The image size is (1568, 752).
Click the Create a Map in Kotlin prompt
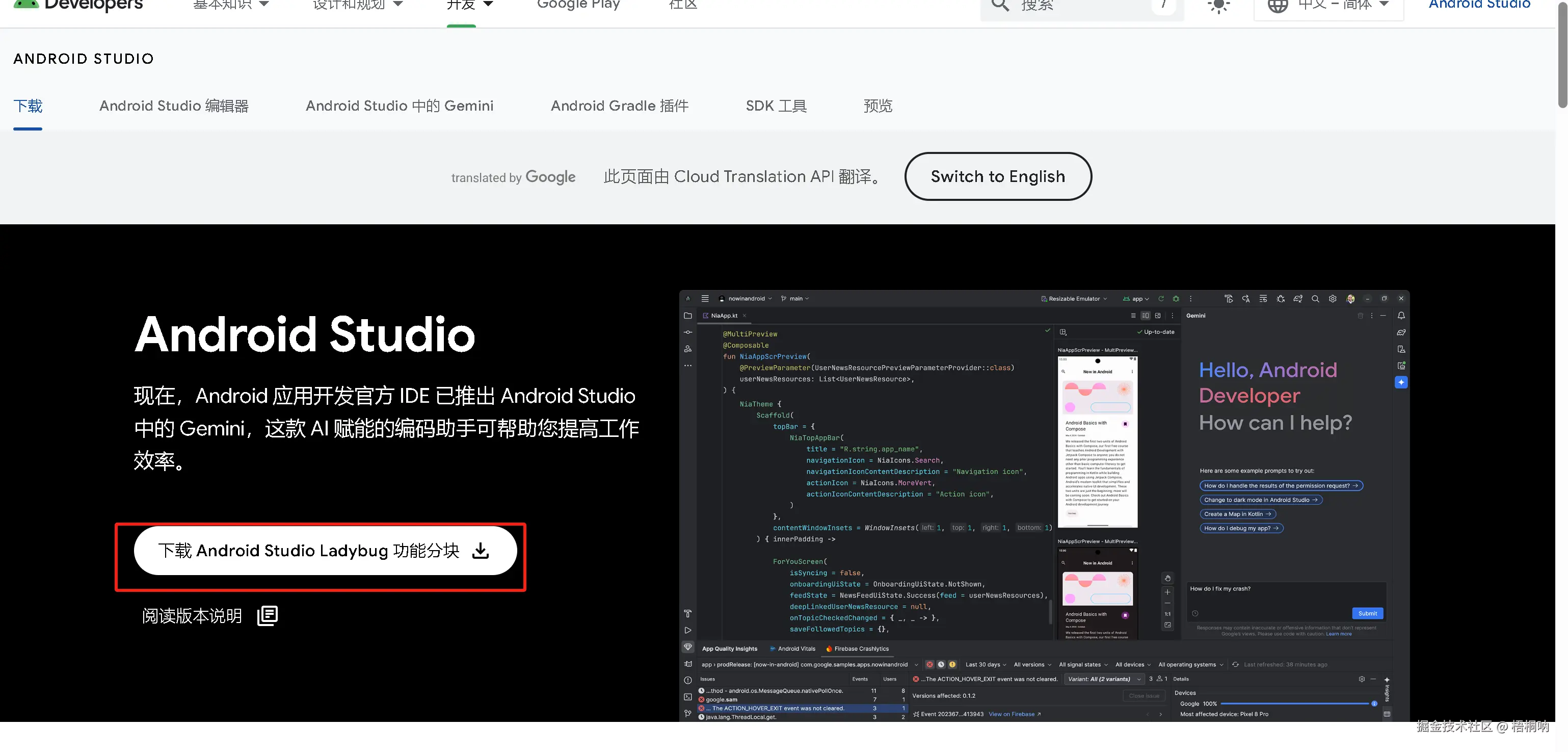pos(1237,514)
